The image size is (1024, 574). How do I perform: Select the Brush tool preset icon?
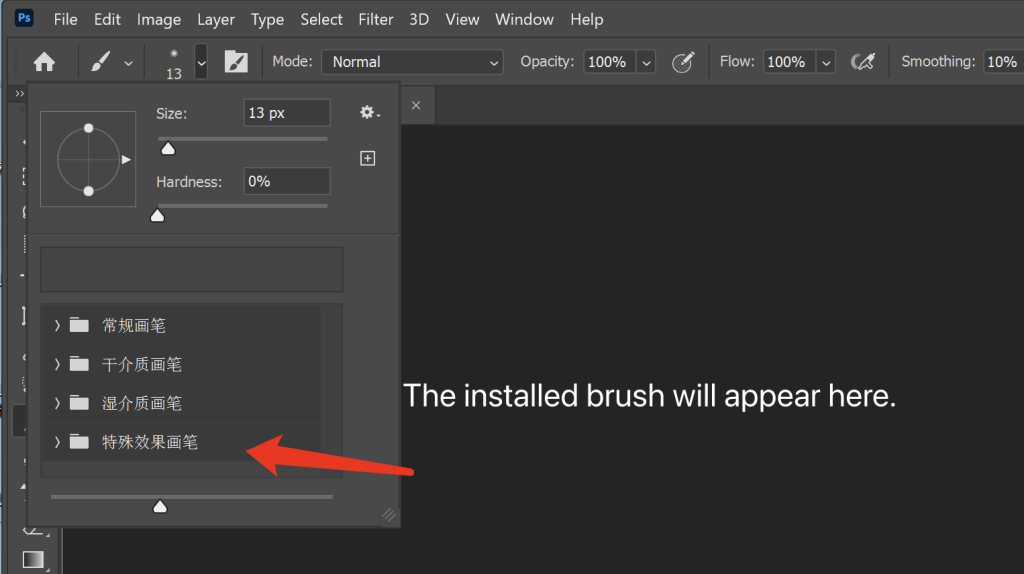tap(100, 62)
